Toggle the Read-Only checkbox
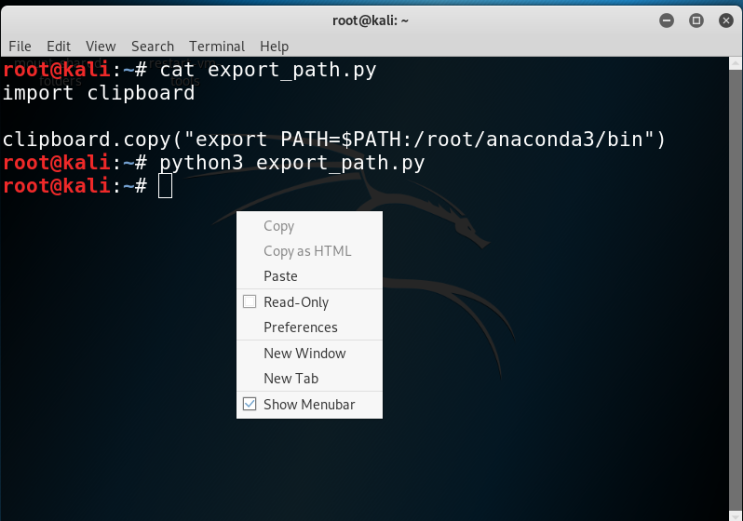Image resolution: width=743 pixels, height=521 pixels. pos(249,302)
